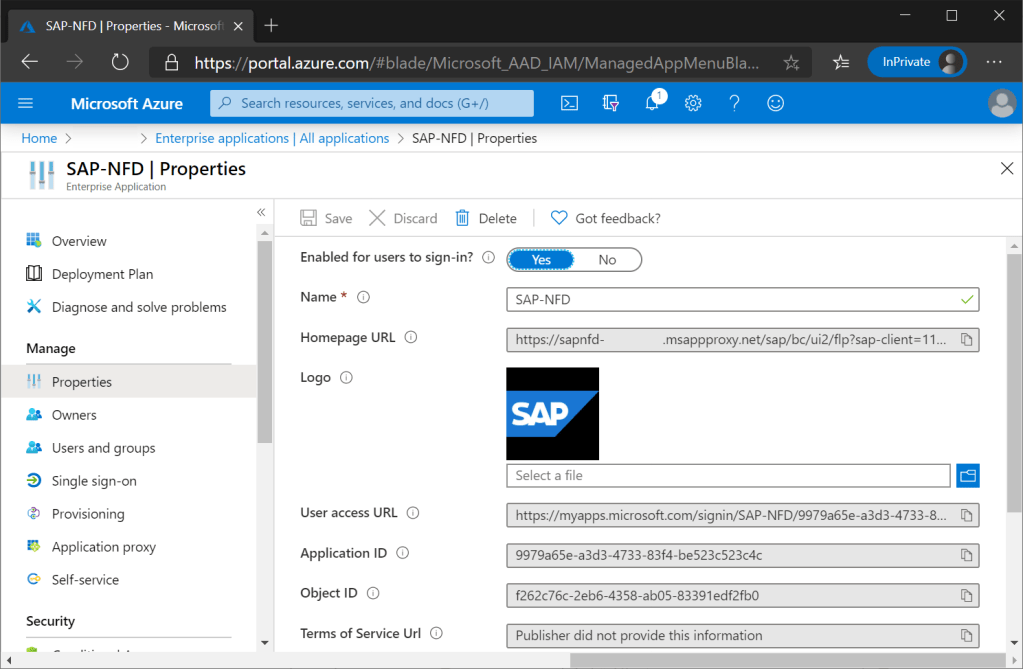Open portal settings gear icon
This screenshot has width=1023, height=669.
[693, 103]
